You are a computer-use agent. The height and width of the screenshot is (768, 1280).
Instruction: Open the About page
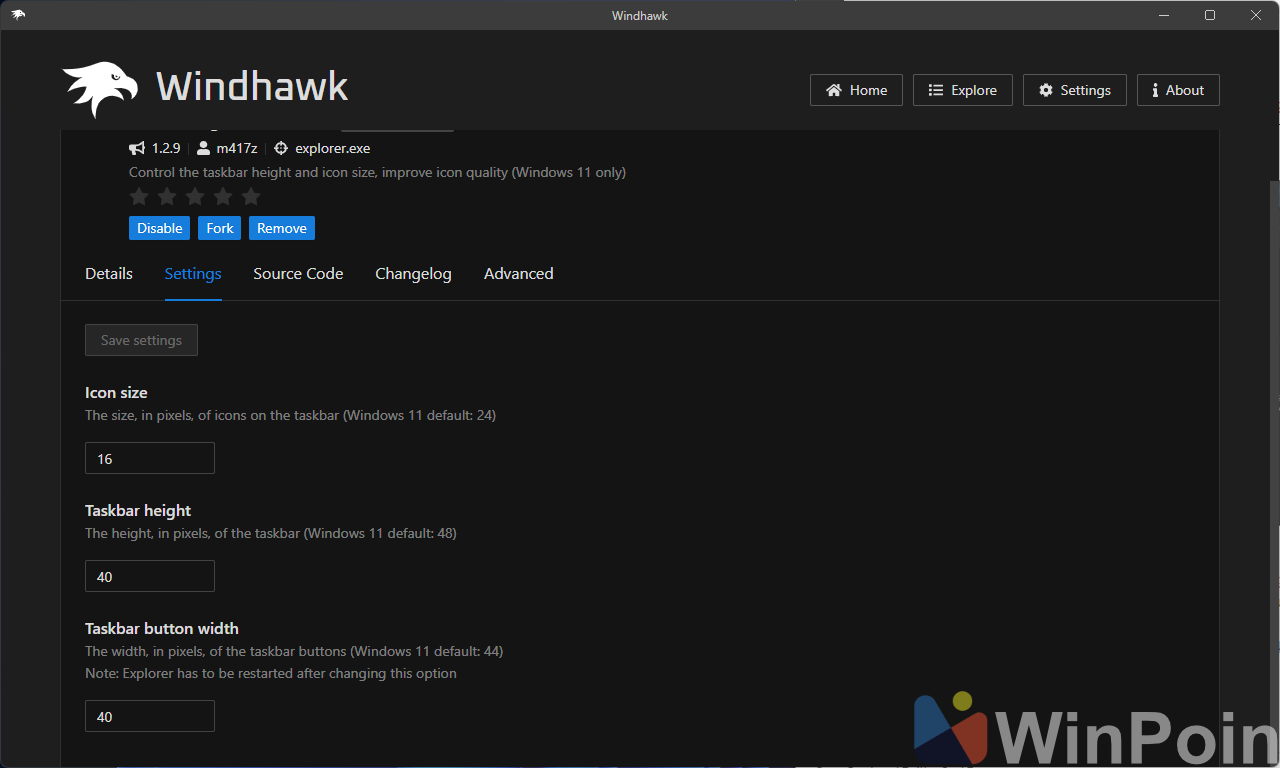tap(1178, 90)
